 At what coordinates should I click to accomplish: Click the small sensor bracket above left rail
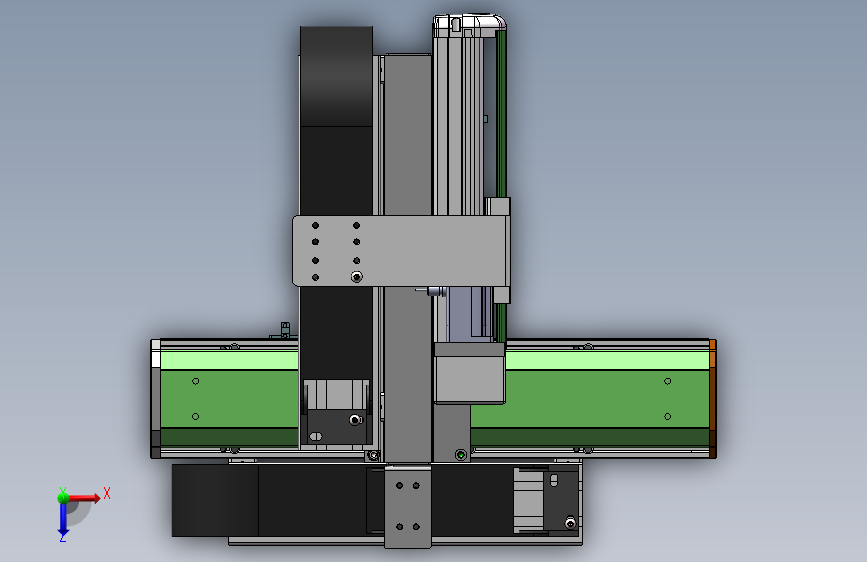click(284, 331)
